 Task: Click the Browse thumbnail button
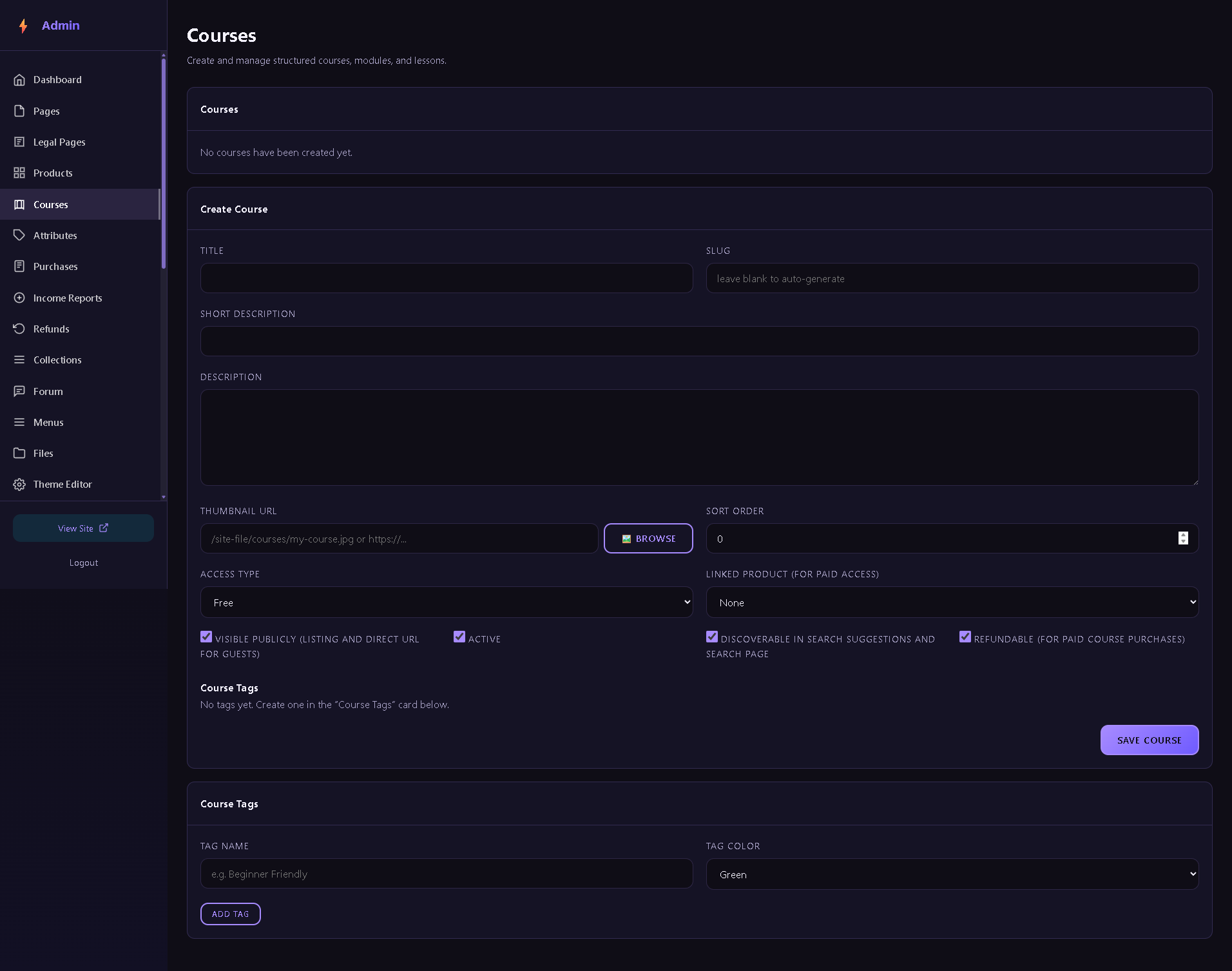648,538
